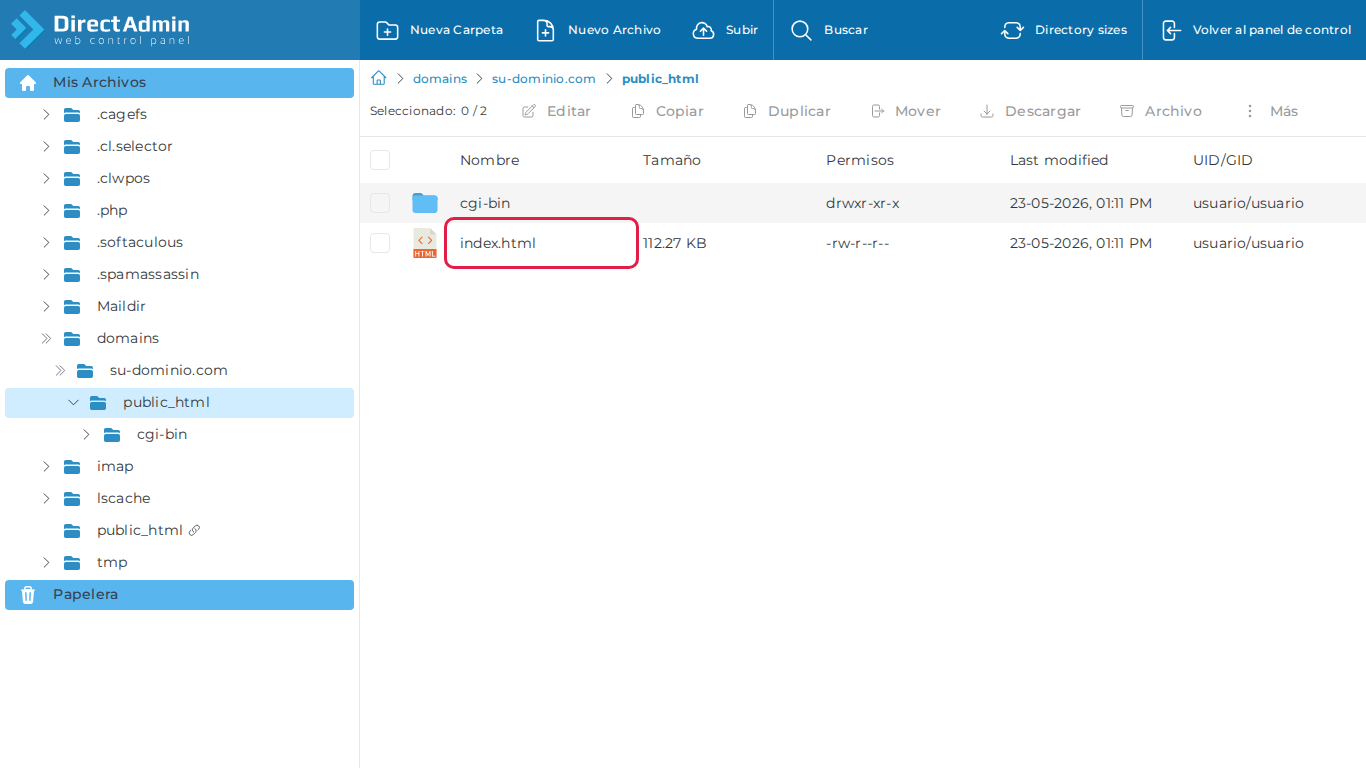Open the Más three-dots menu
The height and width of the screenshot is (768, 1366).
click(1250, 111)
